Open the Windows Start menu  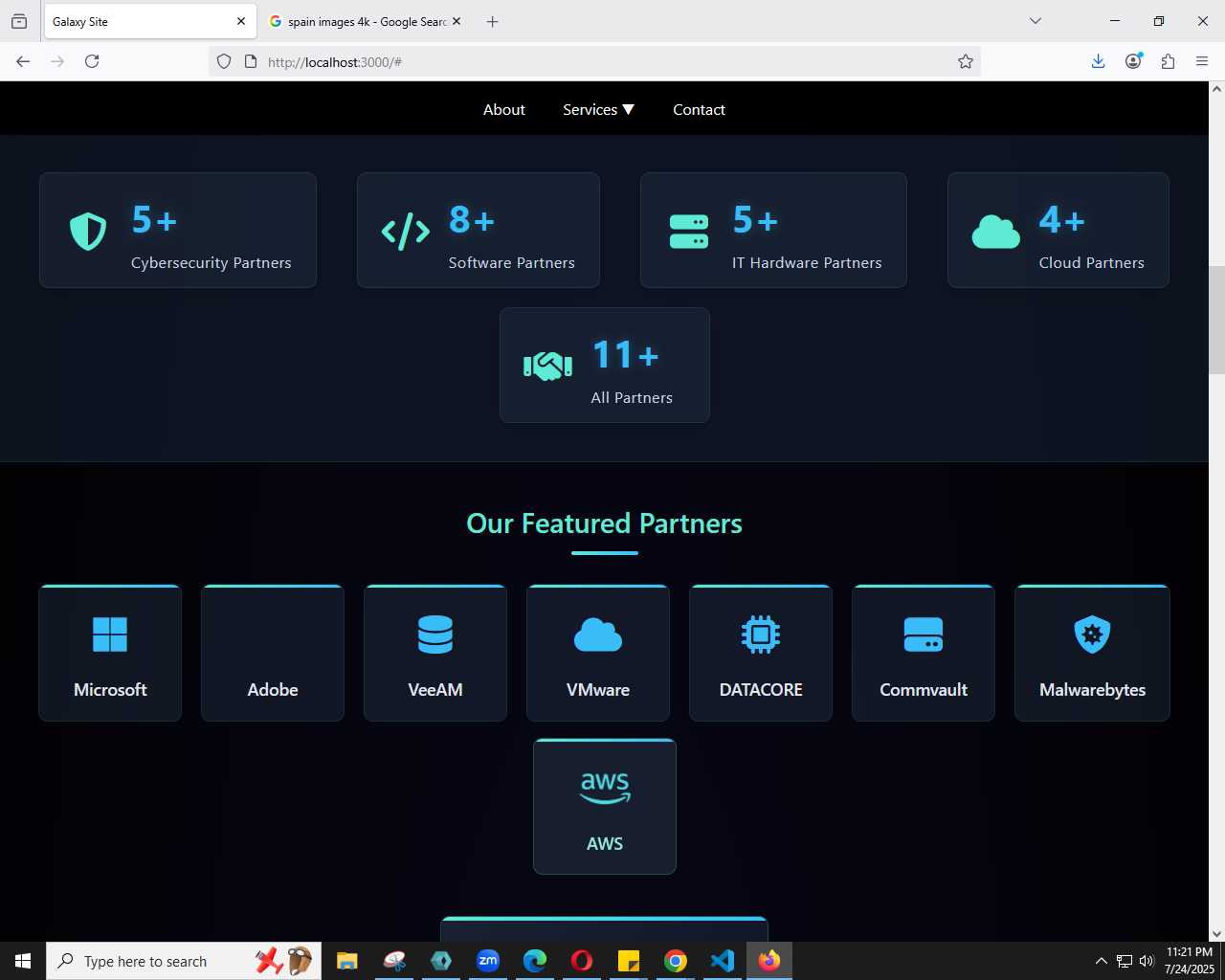coord(23,961)
